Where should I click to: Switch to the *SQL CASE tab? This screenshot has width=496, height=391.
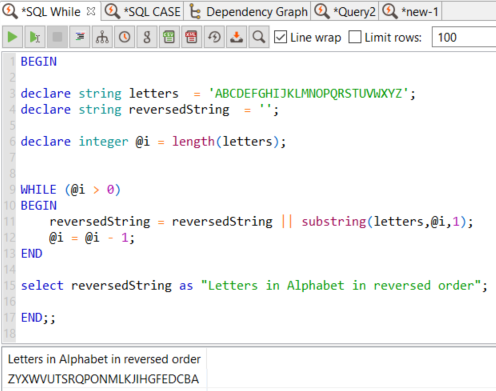pos(143,12)
